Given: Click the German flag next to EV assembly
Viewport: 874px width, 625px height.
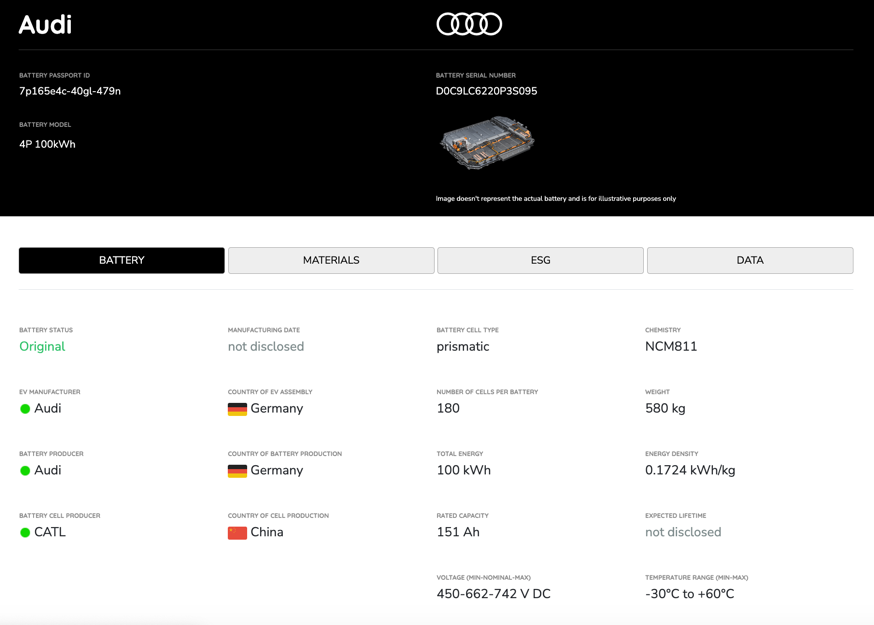Looking at the screenshot, I should pyautogui.click(x=237, y=409).
